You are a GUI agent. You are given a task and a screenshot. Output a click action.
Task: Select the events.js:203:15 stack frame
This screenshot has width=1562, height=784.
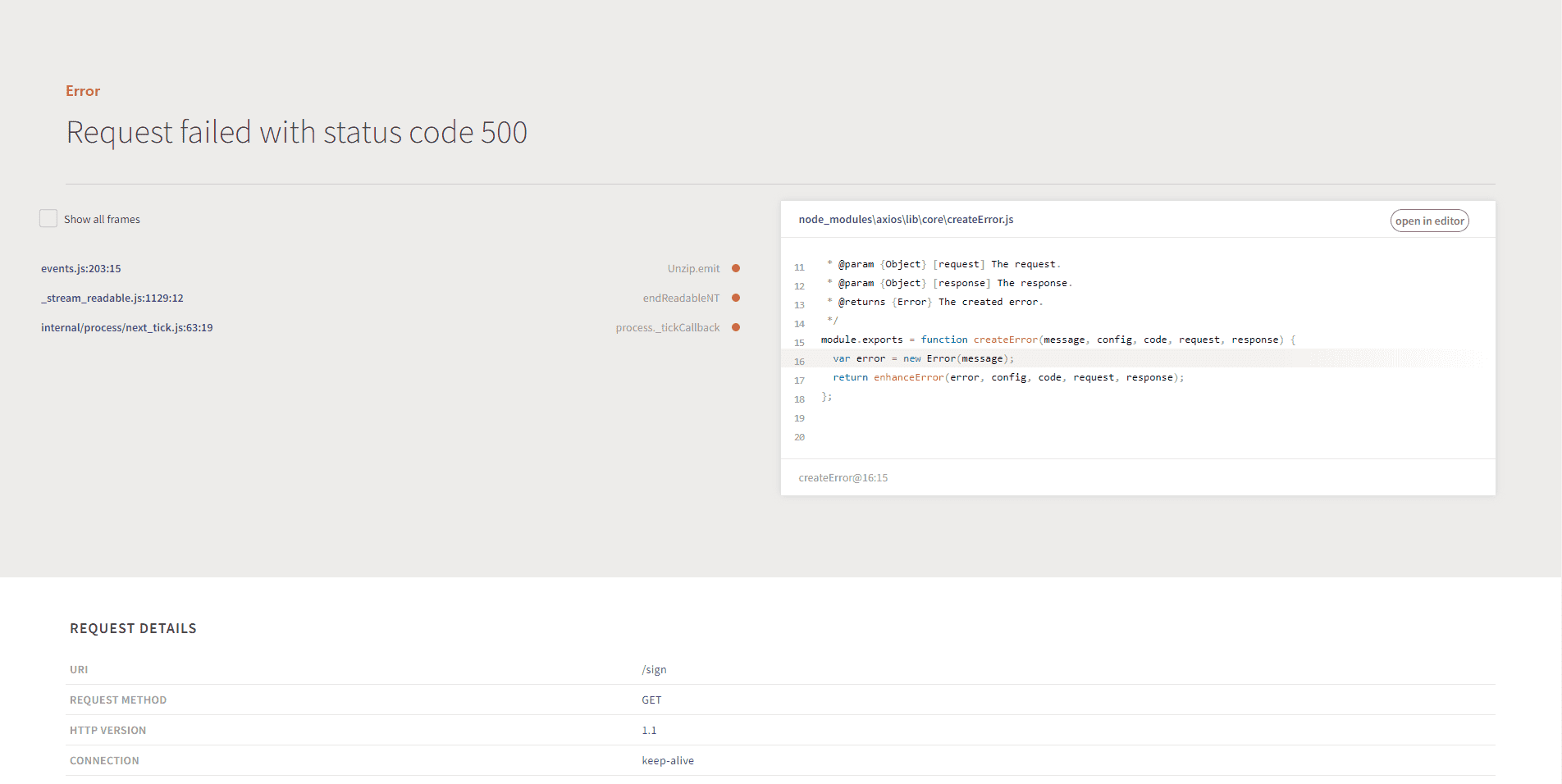pyautogui.click(x=81, y=268)
